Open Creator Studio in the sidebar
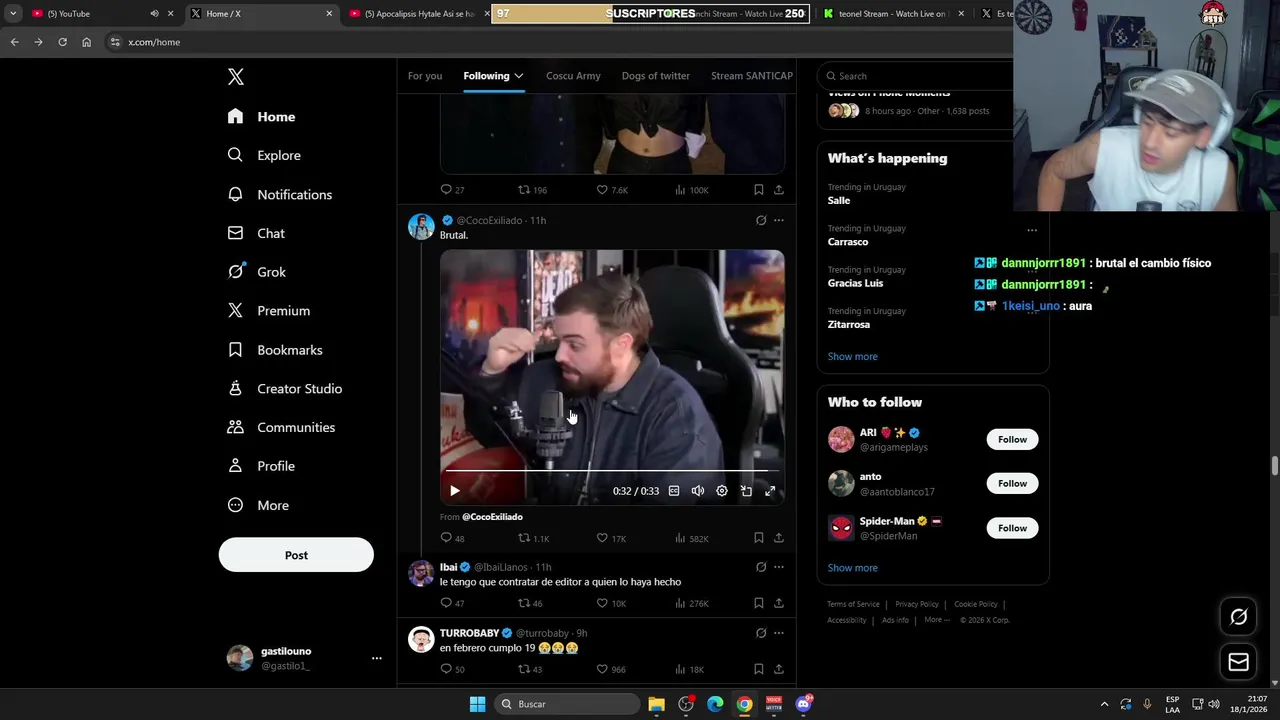The height and width of the screenshot is (720, 1280). coord(284,388)
